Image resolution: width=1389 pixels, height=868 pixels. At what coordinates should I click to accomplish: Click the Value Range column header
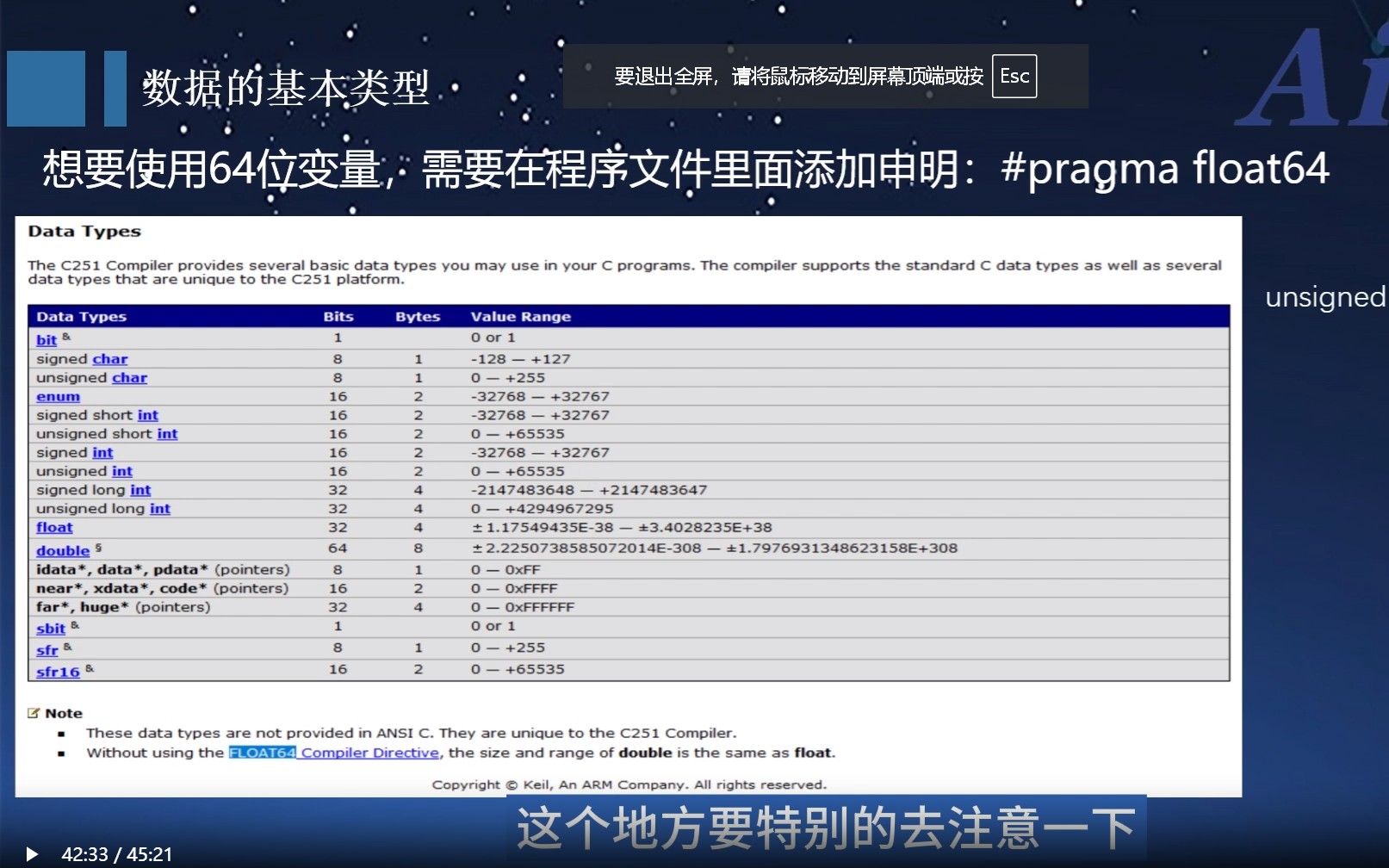[x=520, y=317]
